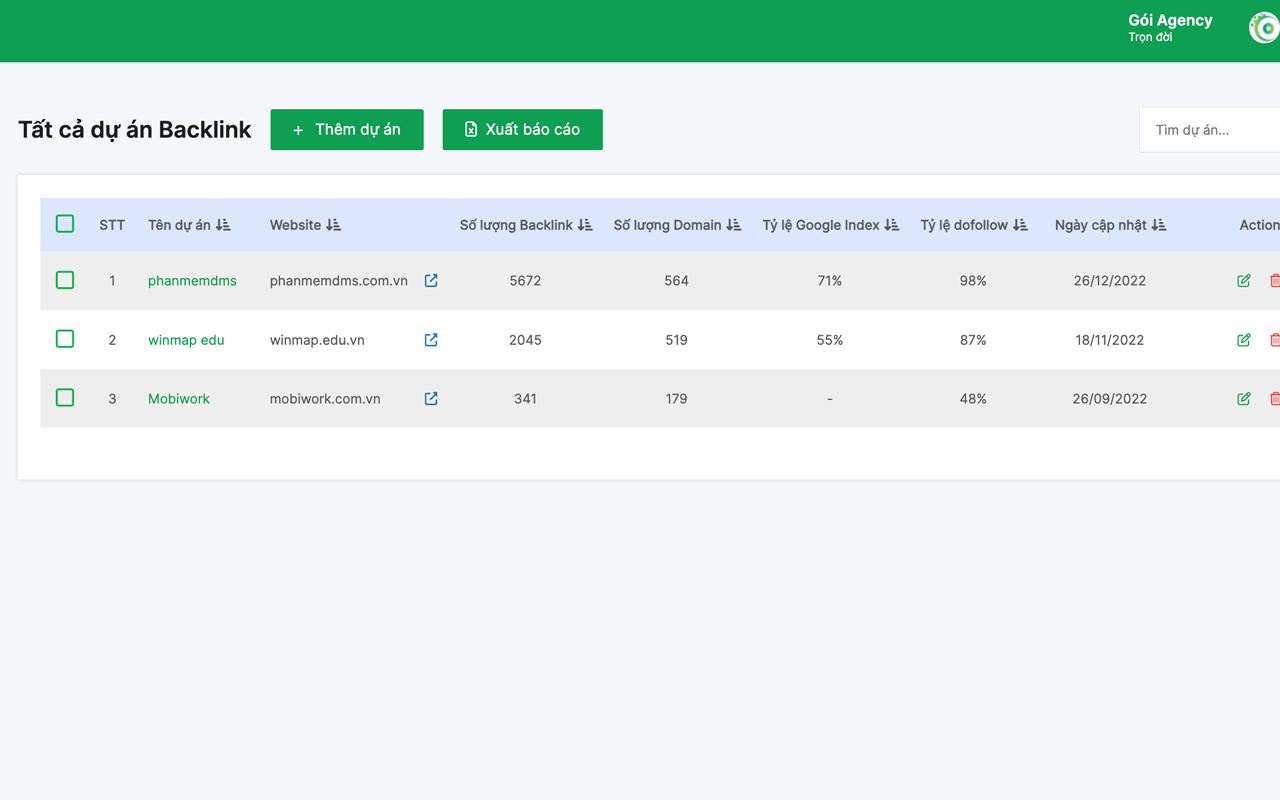
Task: Check the Mobiwork row checkbox
Action: pos(65,398)
